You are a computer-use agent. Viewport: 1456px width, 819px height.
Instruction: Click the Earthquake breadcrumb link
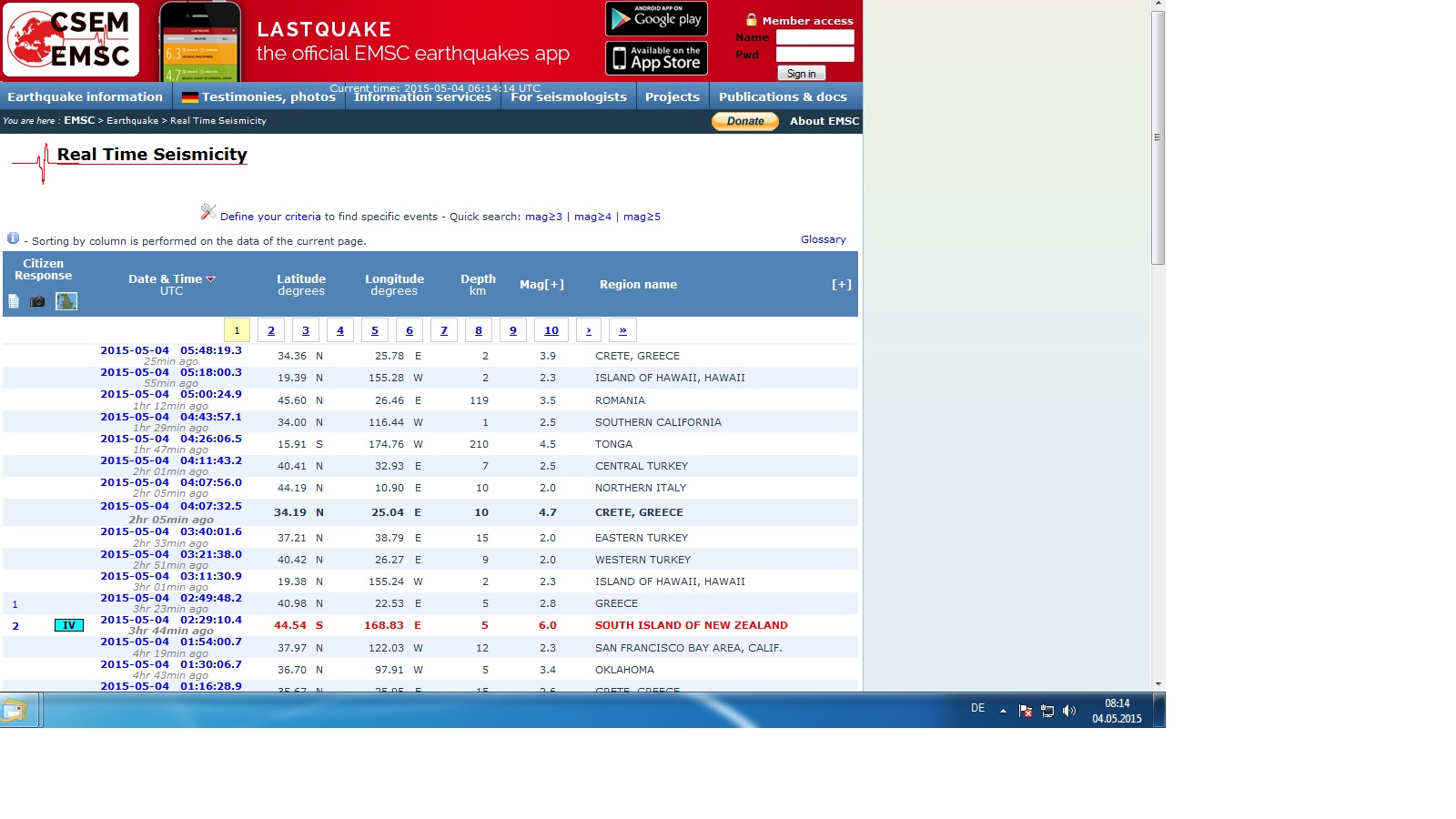[132, 120]
